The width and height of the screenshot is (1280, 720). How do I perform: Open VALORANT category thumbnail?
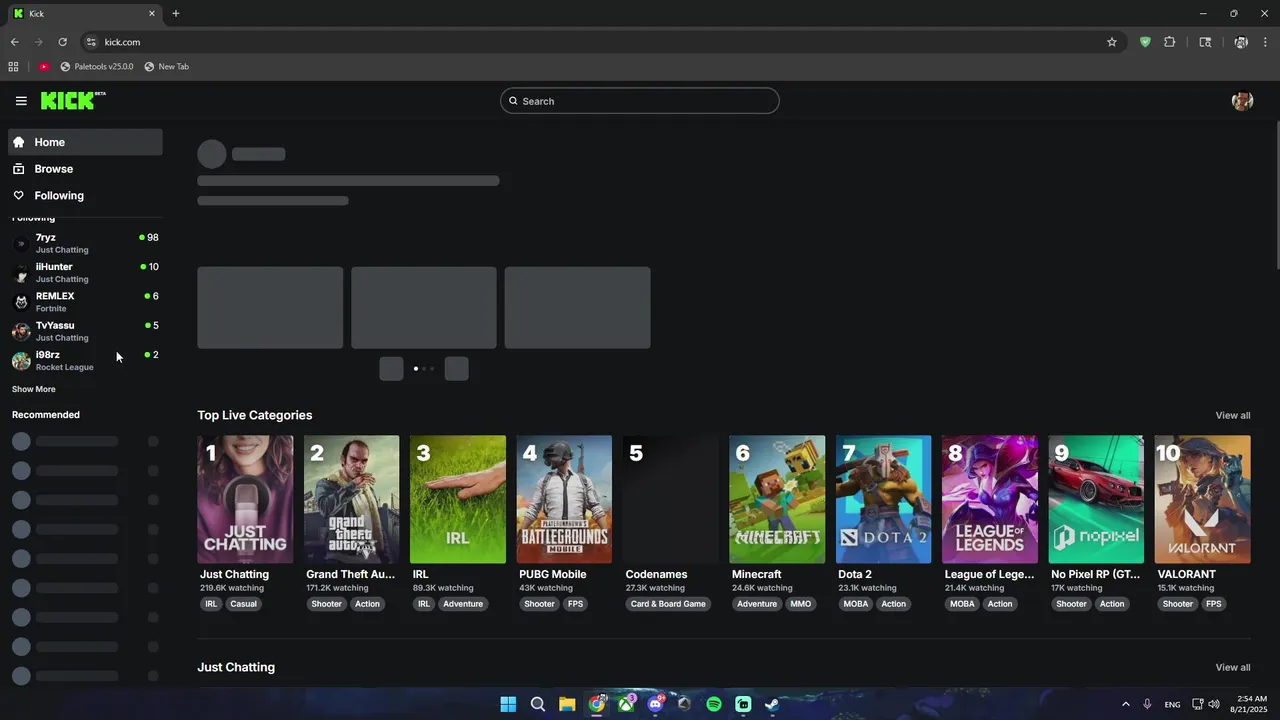coord(1202,499)
